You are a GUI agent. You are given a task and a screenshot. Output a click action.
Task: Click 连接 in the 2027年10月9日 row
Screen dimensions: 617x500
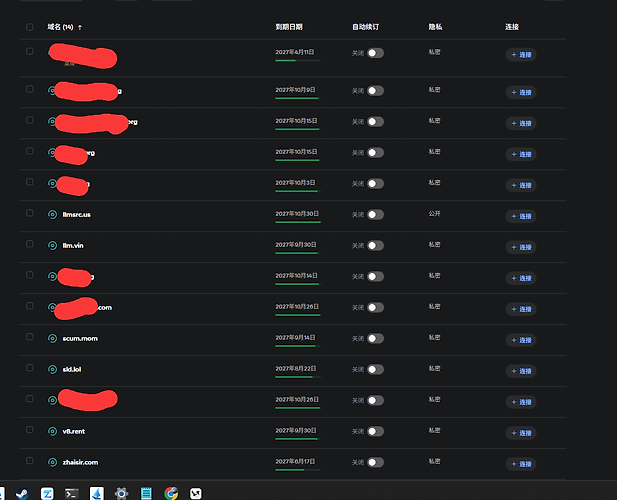[521, 92]
